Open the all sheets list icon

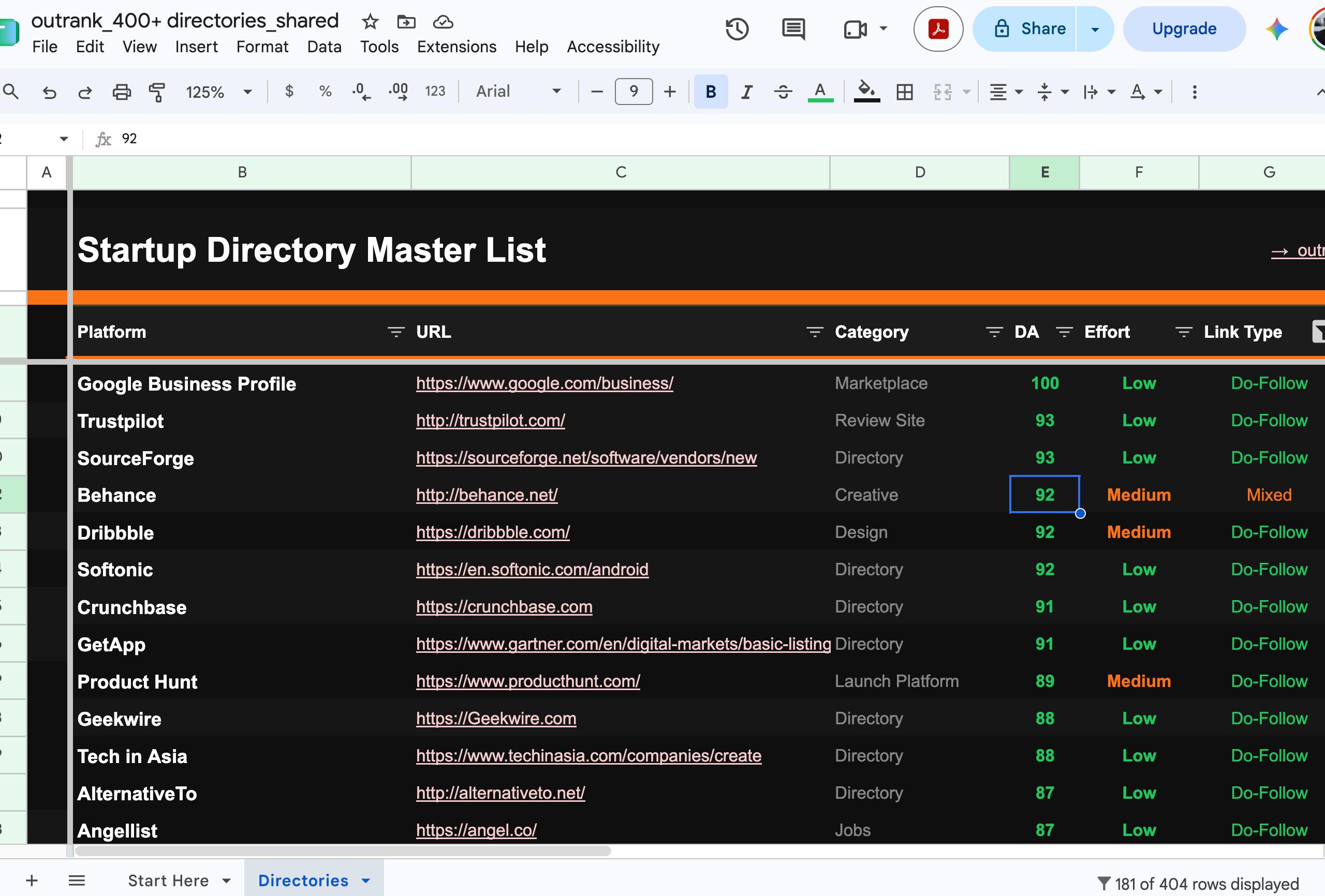point(77,880)
